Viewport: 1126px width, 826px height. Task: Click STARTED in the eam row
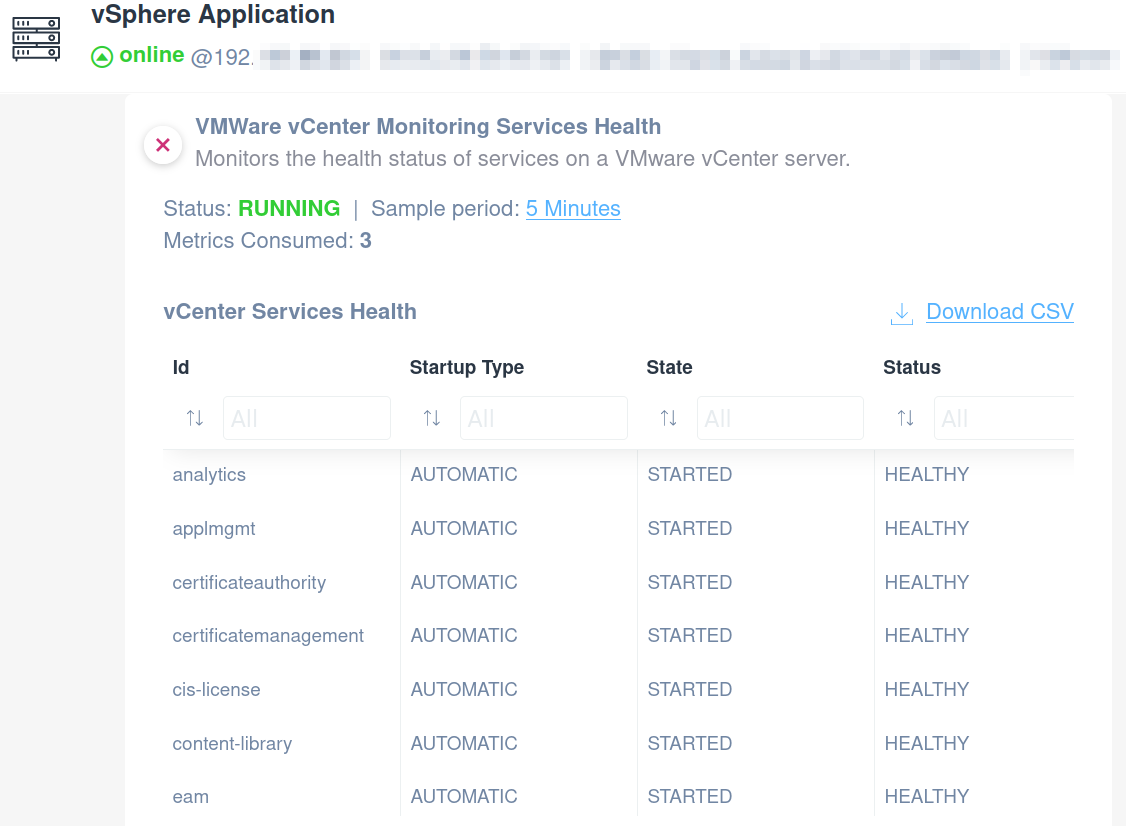(x=689, y=797)
